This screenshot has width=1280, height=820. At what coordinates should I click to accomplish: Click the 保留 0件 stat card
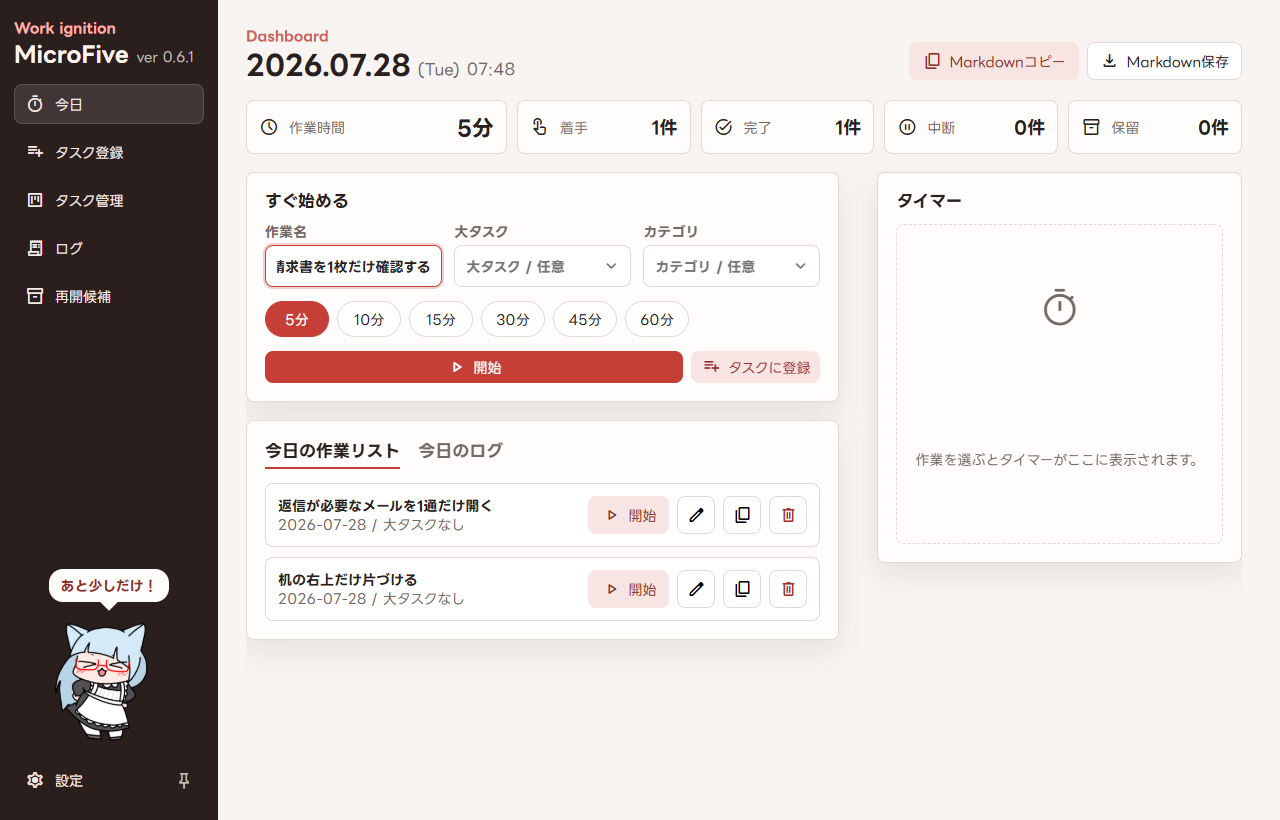coord(1155,127)
